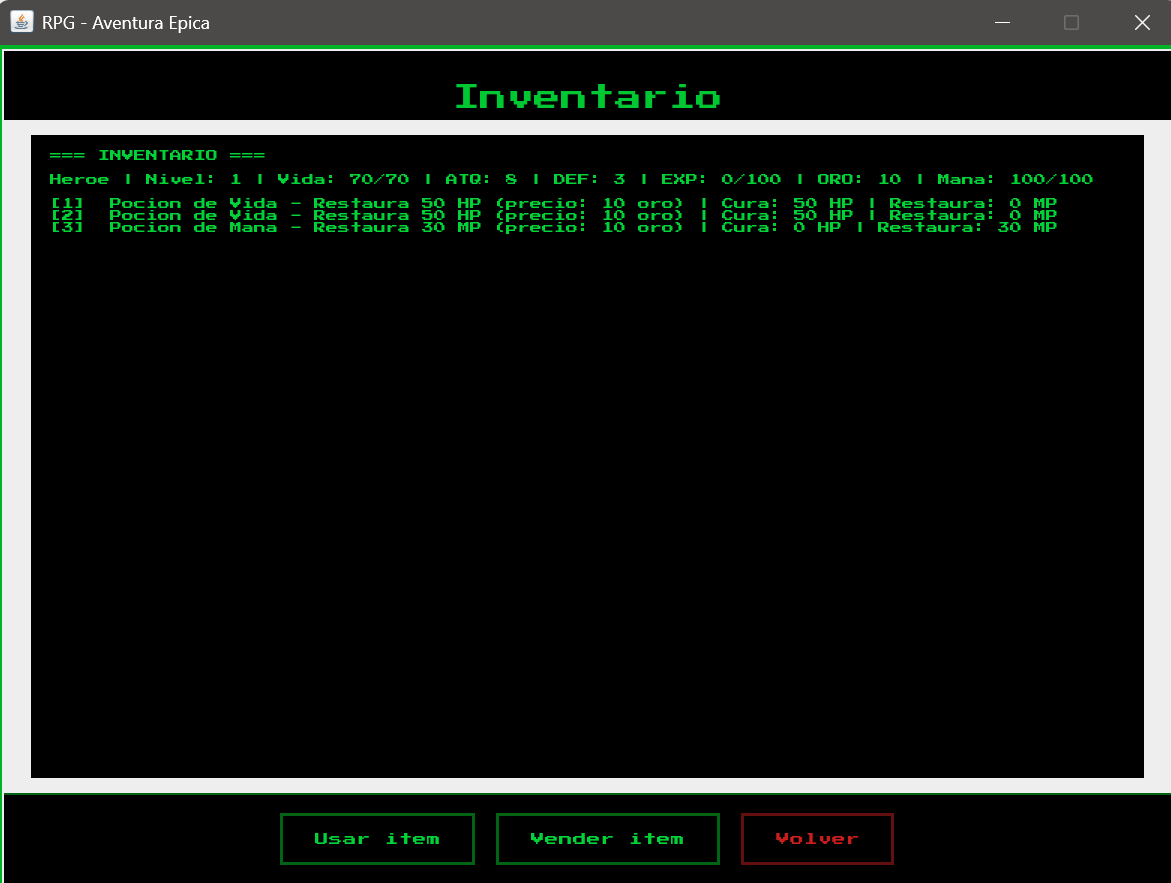Viewport: 1171px width, 883px height.
Task: Click the Heroe stats line
Action: pos(571,179)
